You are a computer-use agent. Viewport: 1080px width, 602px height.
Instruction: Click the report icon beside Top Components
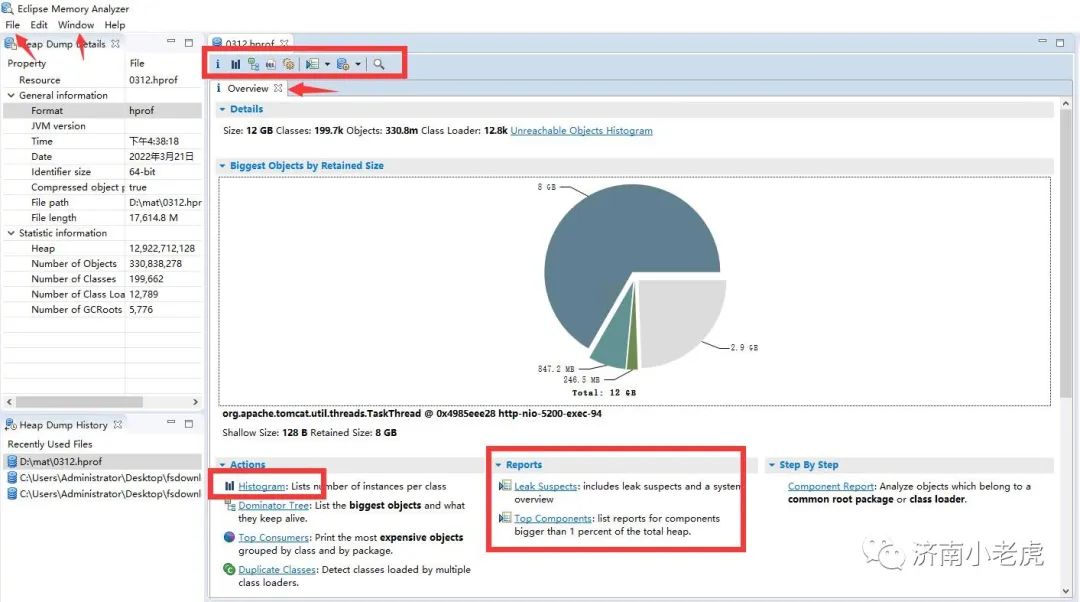coord(505,518)
